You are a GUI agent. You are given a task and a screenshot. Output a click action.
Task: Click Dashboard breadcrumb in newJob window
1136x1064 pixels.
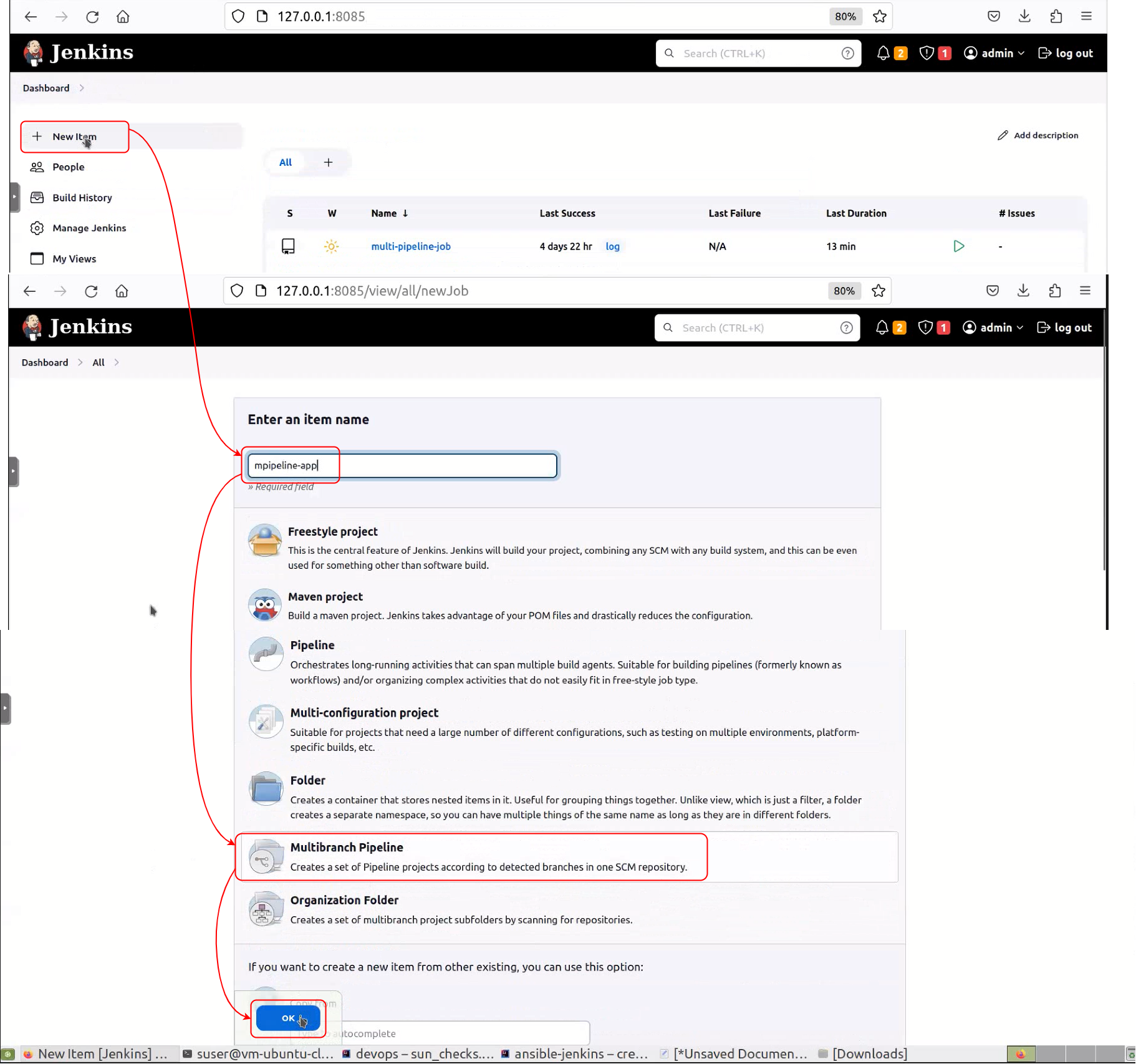[45, 363]
